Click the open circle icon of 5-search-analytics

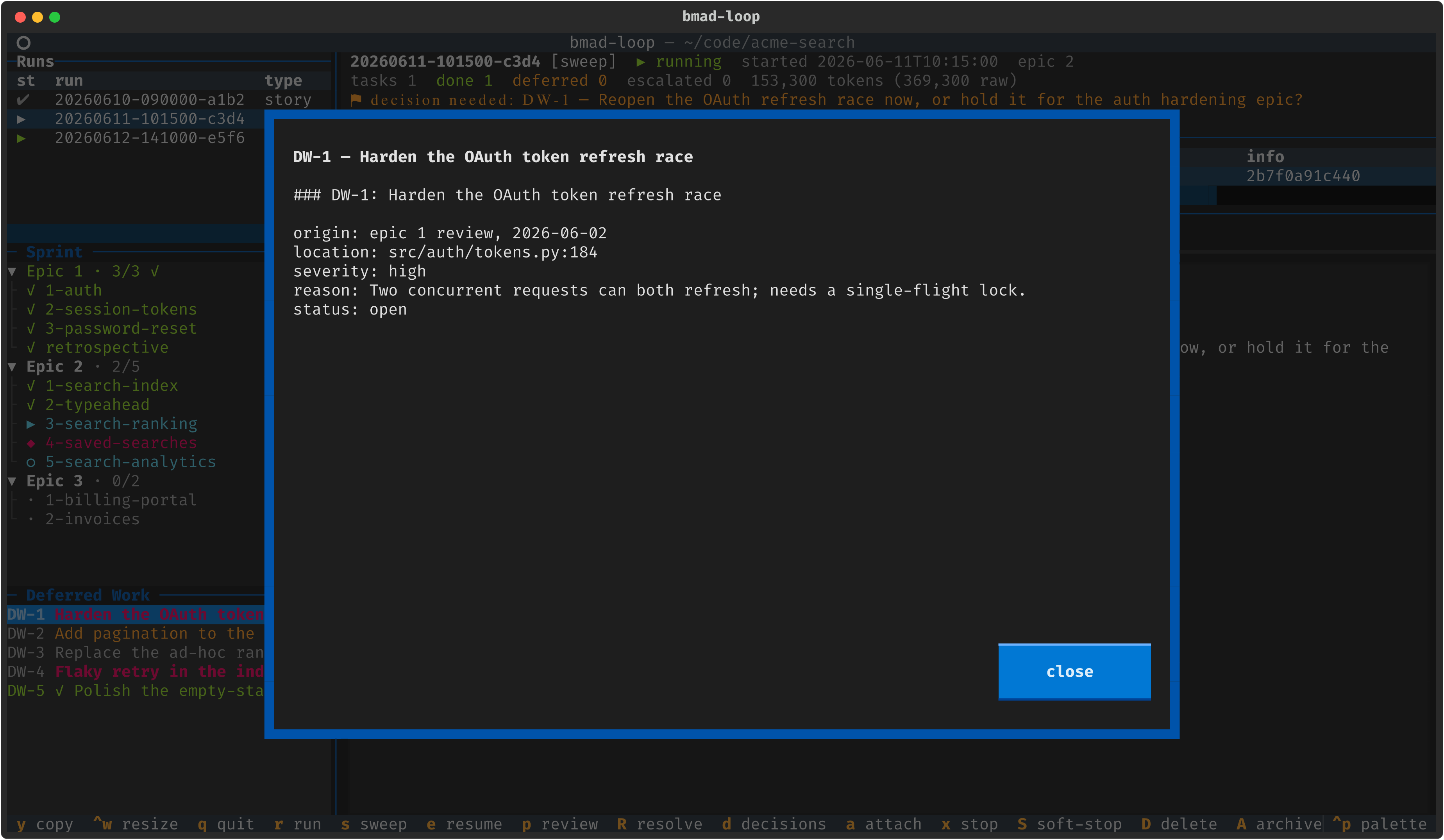(x=31, y=463)
